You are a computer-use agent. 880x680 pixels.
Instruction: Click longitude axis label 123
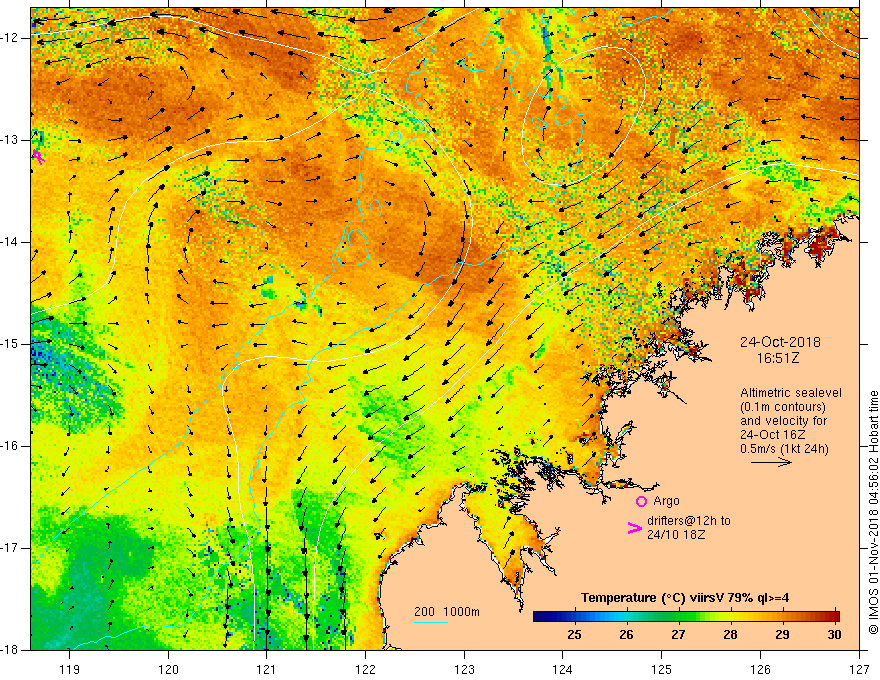(x=464, y=669)
